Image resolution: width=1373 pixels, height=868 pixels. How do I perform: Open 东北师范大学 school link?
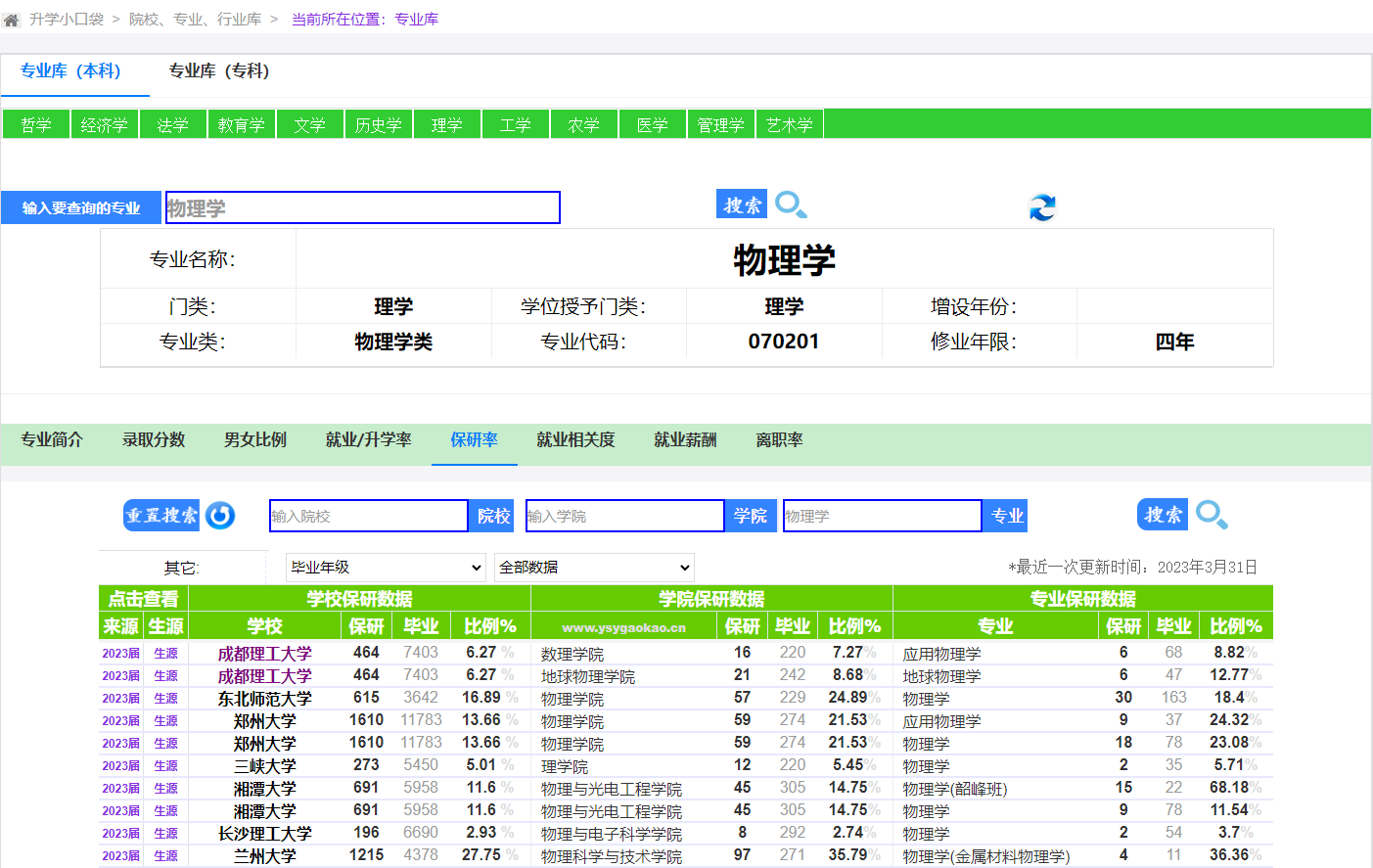click(x=264, y=699)
